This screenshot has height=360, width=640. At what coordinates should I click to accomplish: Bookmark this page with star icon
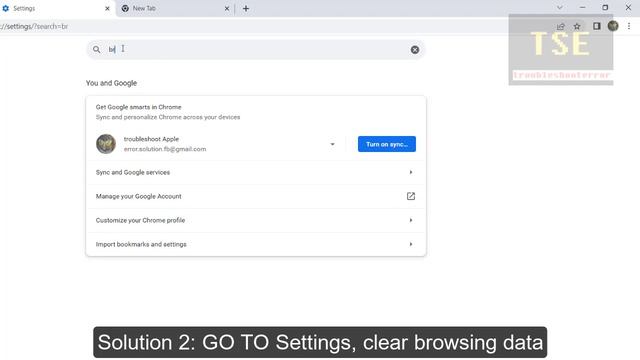coord(577,26)
